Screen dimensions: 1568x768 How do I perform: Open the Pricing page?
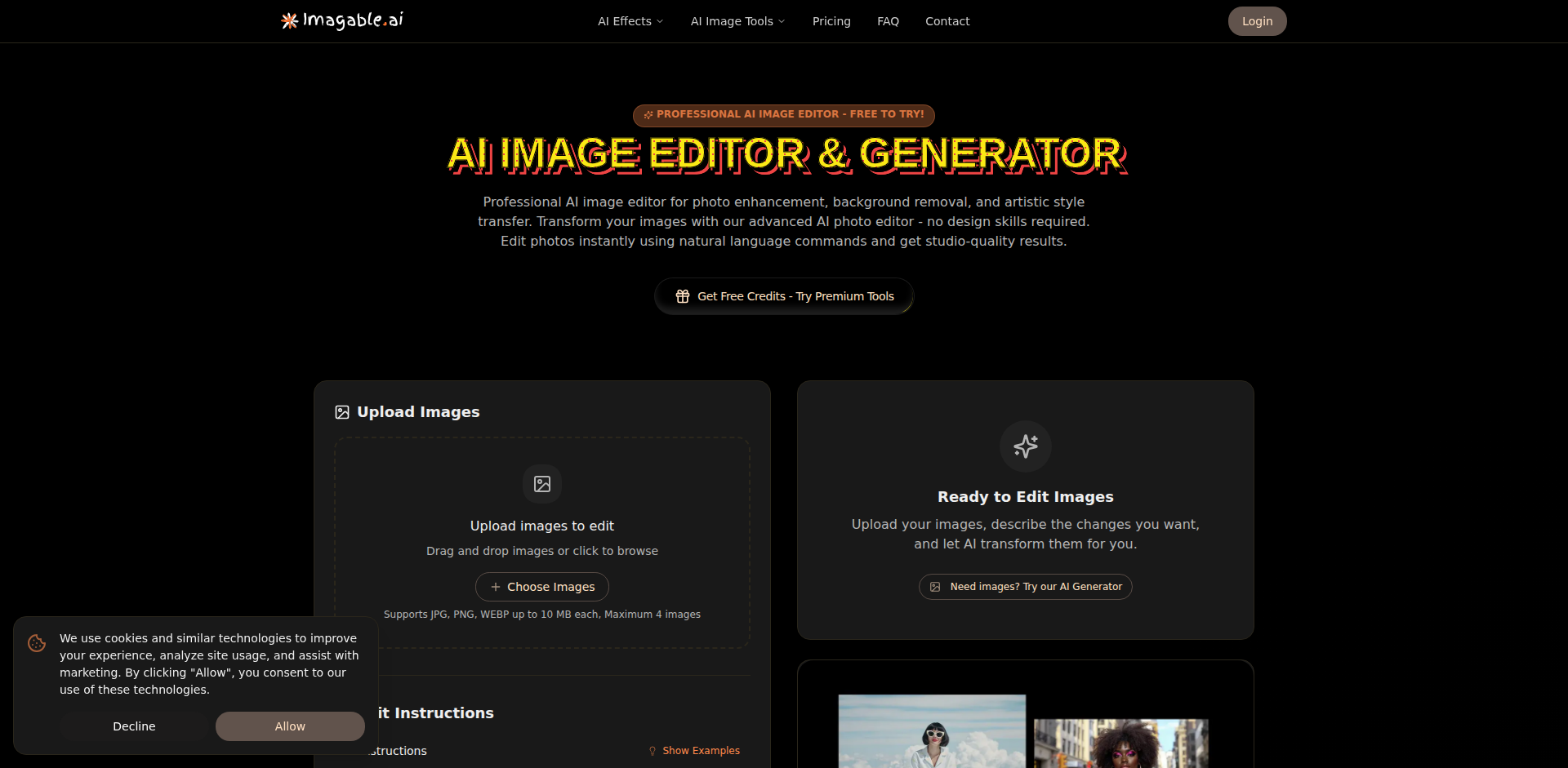(831, 21)
